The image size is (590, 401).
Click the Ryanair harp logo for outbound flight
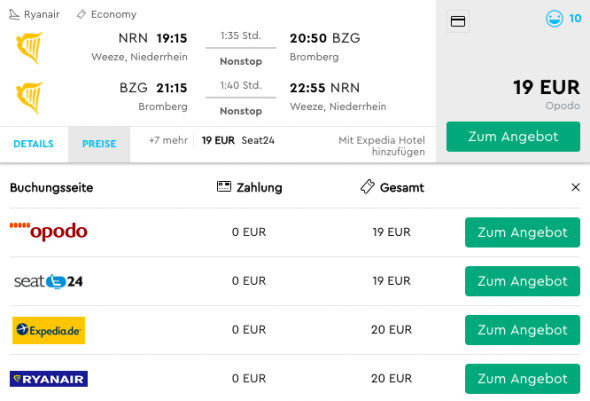(29, 48)
